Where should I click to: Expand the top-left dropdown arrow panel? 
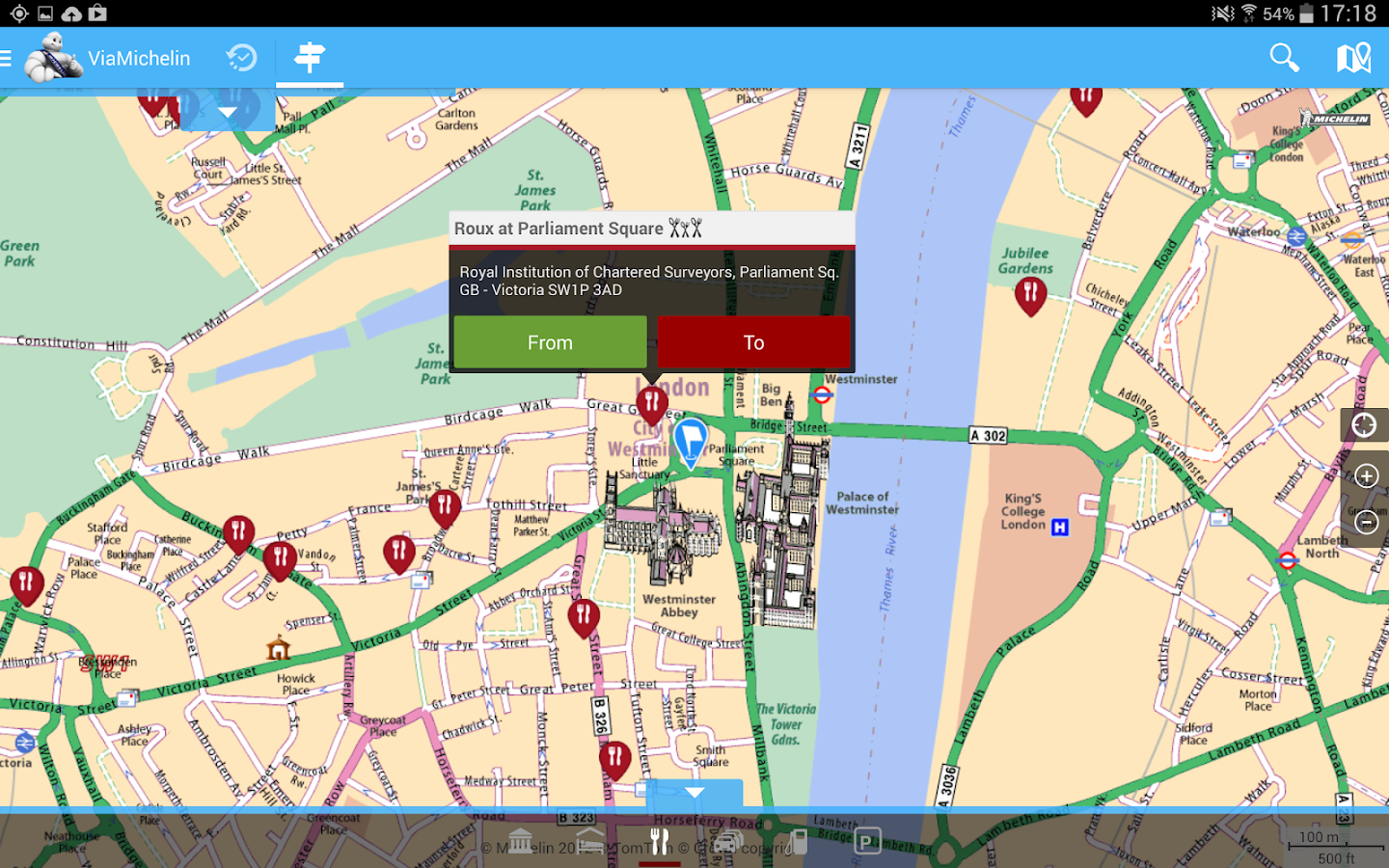pyautogui.click(x=228, y=112)
